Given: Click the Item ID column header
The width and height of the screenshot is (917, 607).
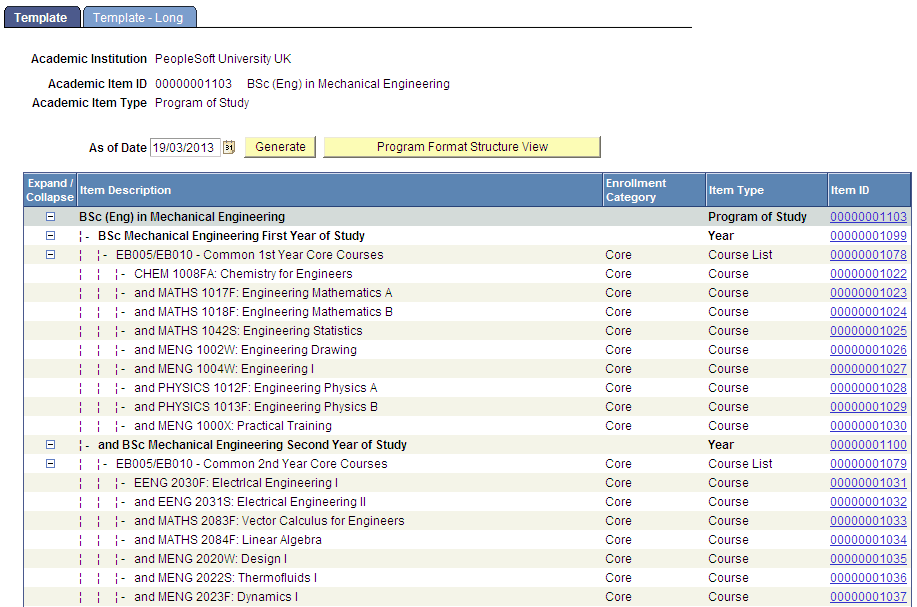Looking at the screenshot, I should tap(869, 190).
